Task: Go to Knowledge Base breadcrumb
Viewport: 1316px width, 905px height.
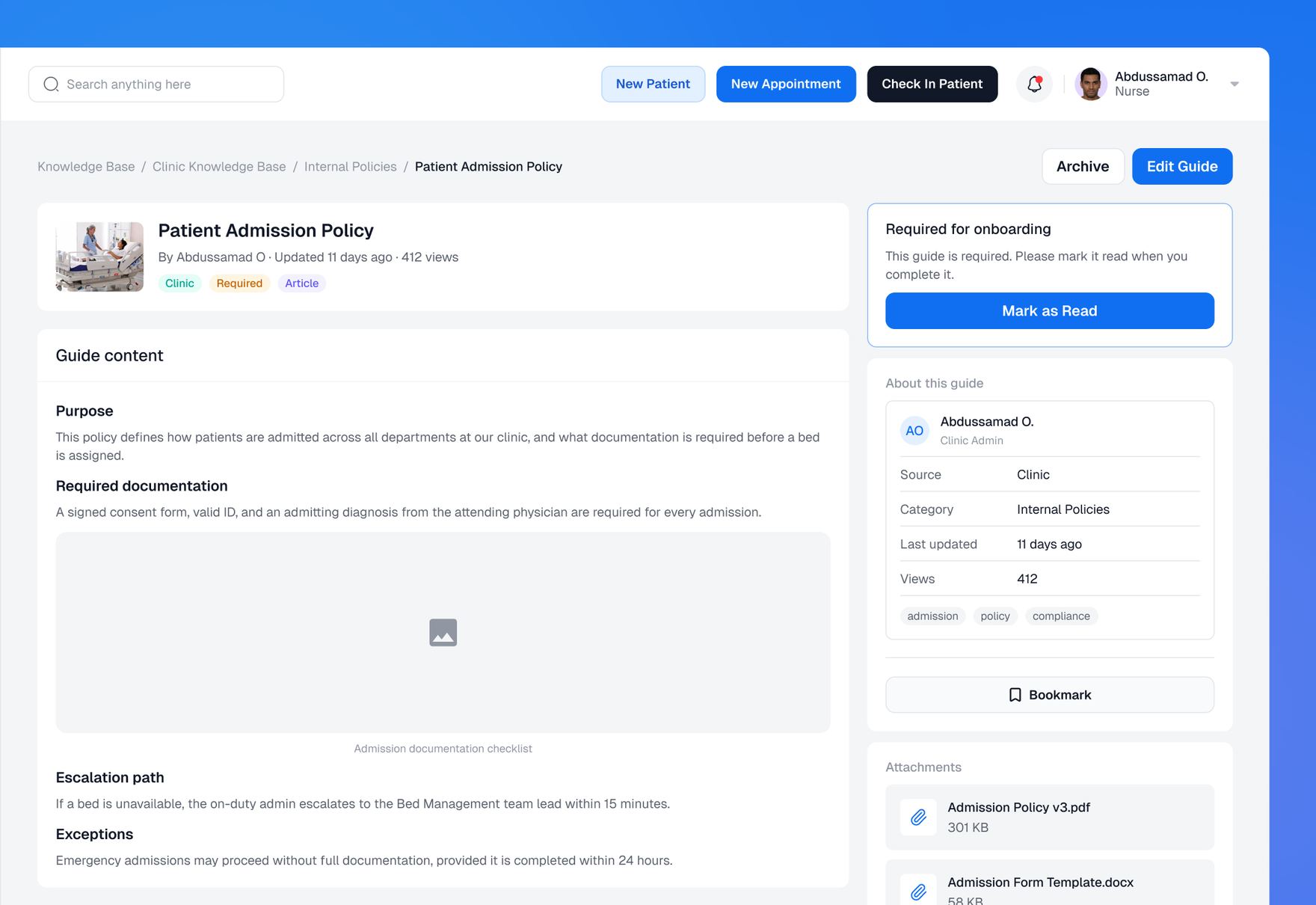Action: click(x=86, y=167)
